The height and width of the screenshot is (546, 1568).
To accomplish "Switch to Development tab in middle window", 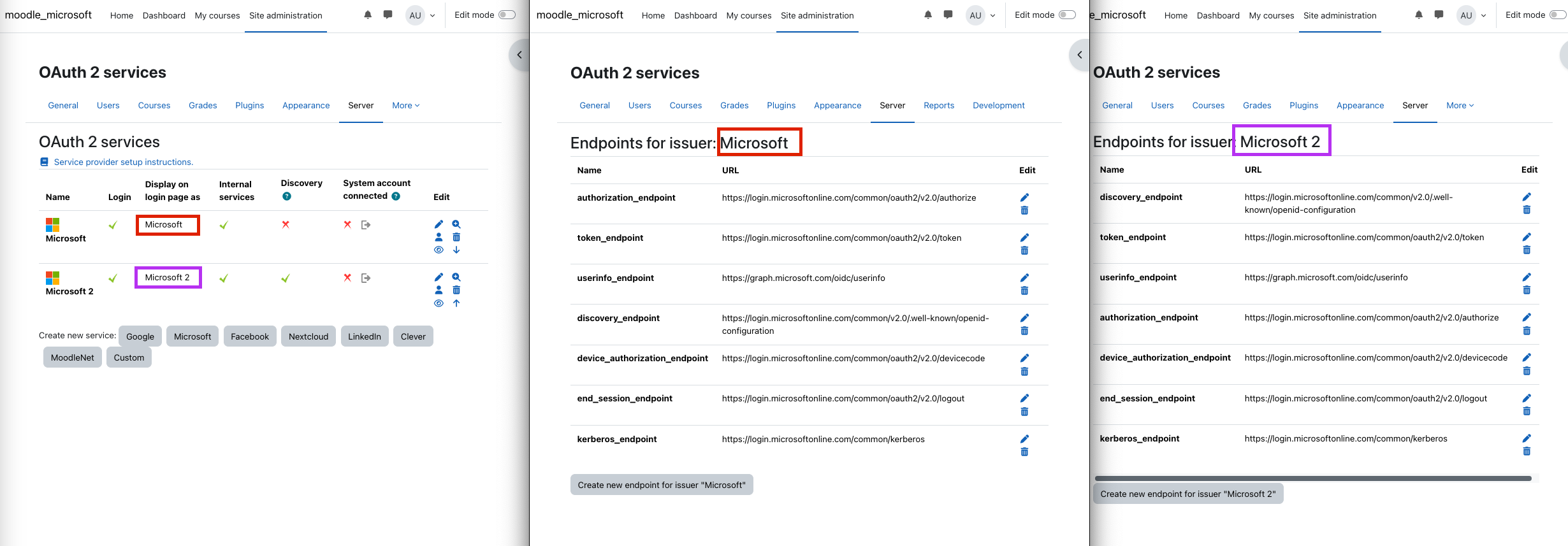I will point(999,105).
